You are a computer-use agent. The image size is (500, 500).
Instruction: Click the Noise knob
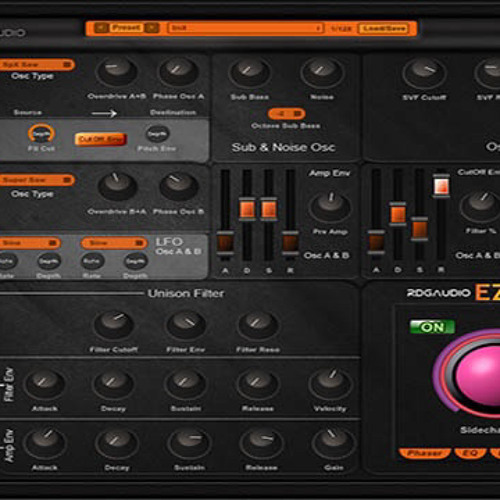tap(321, 72)
